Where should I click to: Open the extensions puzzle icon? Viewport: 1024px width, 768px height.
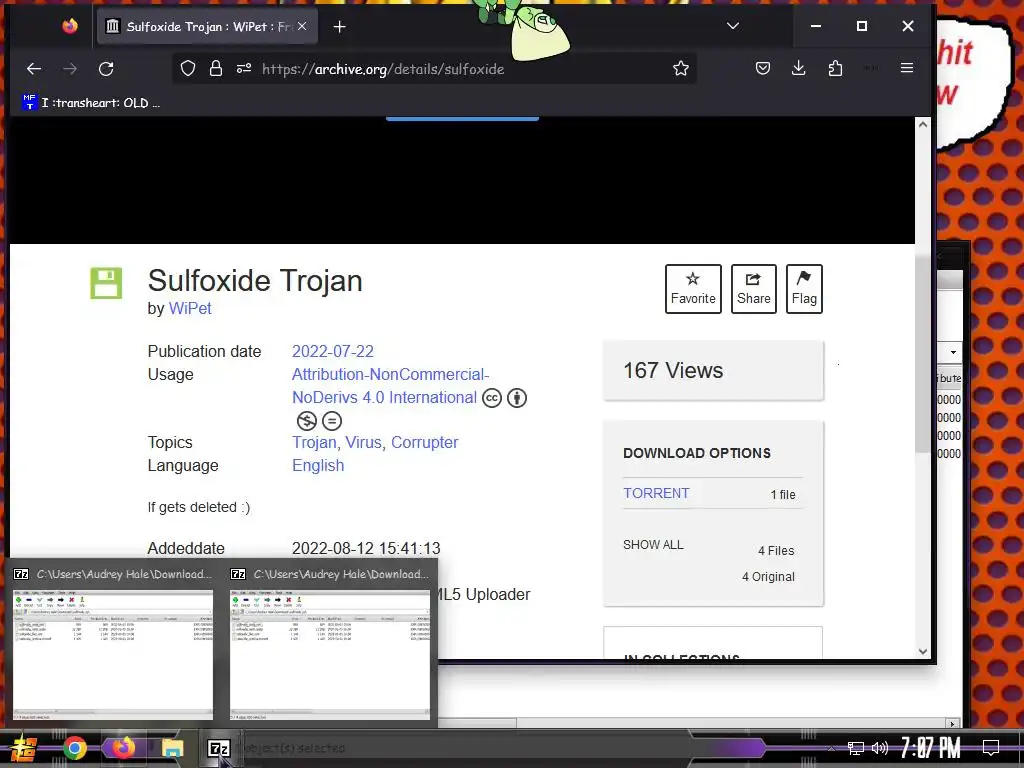(835, 68)
